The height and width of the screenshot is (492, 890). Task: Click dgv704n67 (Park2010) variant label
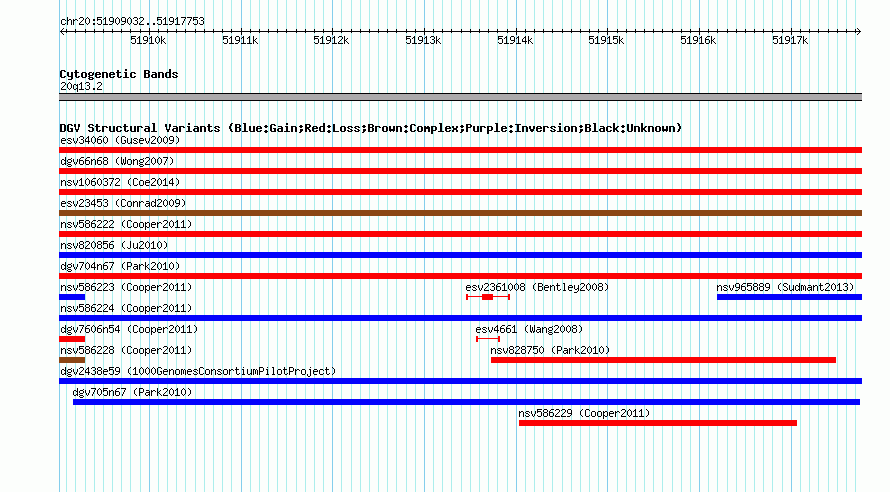120,266
